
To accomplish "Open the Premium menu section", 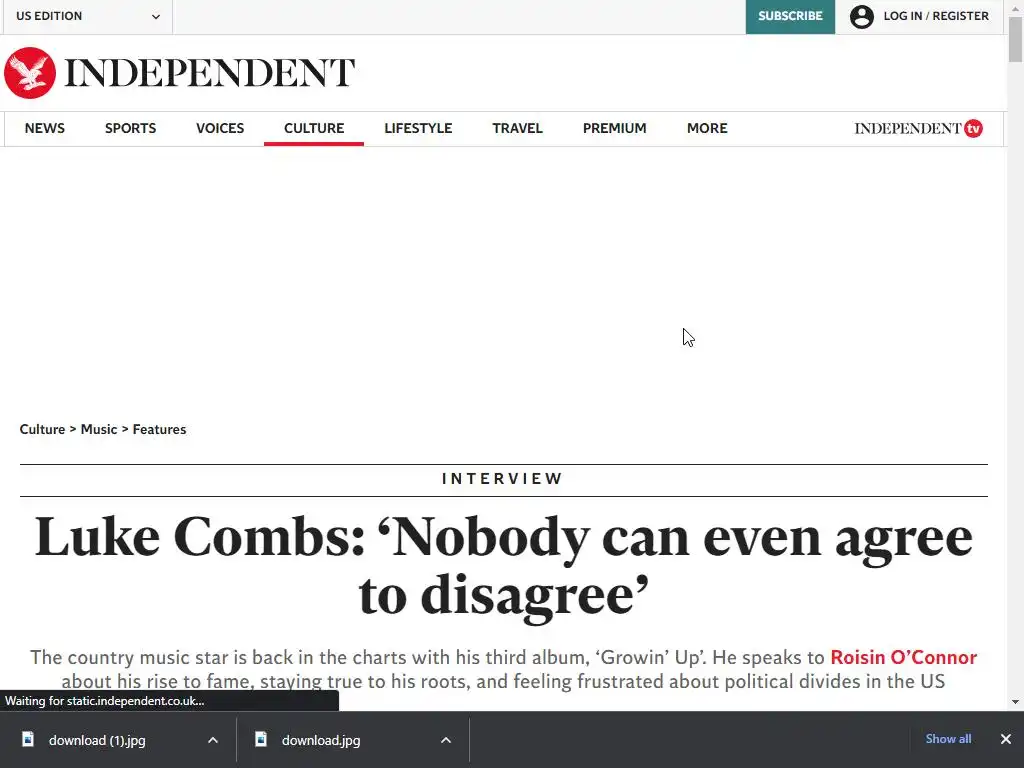I will [x=615, y=128].
